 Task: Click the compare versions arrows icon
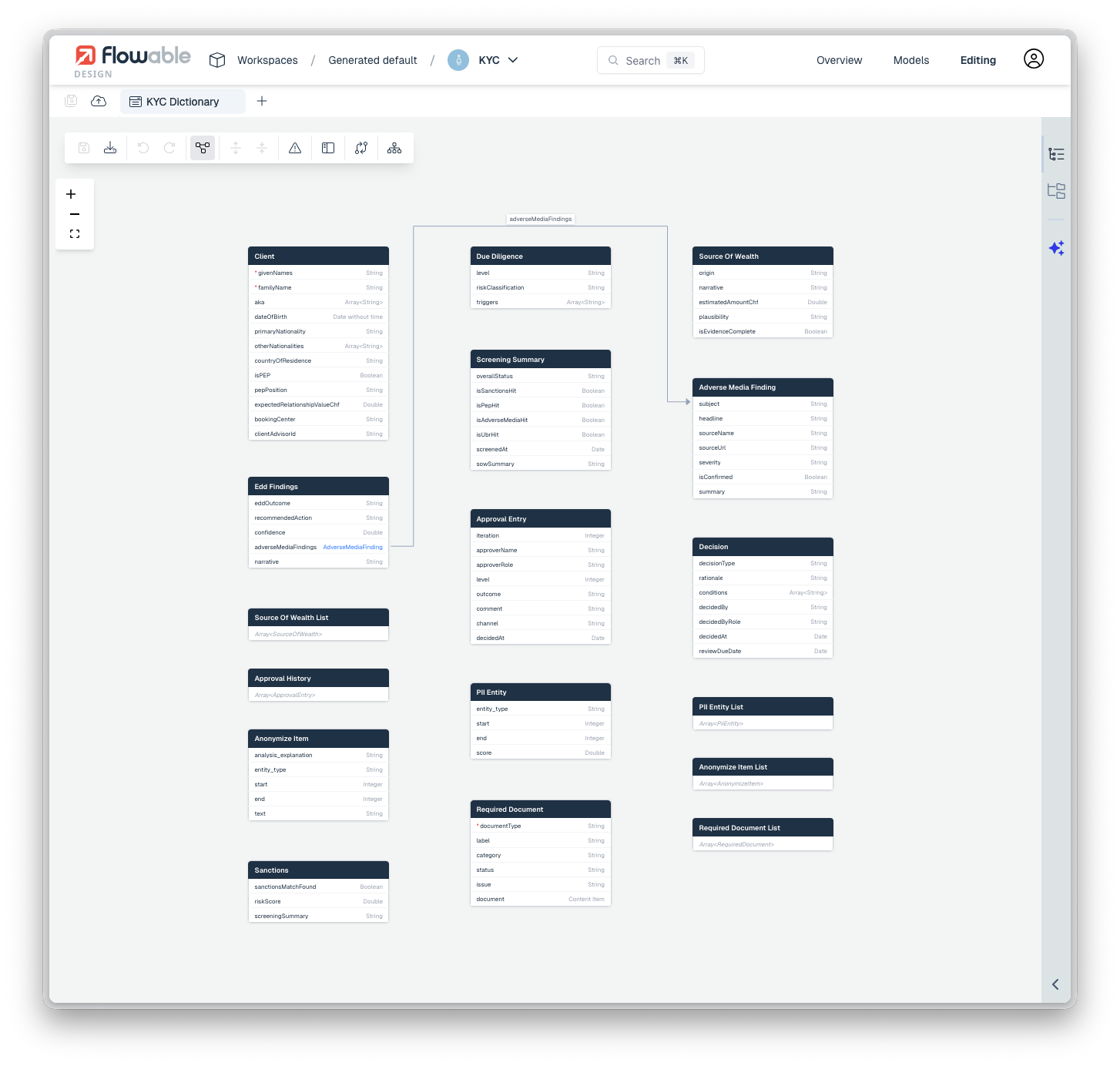[361, 148]
